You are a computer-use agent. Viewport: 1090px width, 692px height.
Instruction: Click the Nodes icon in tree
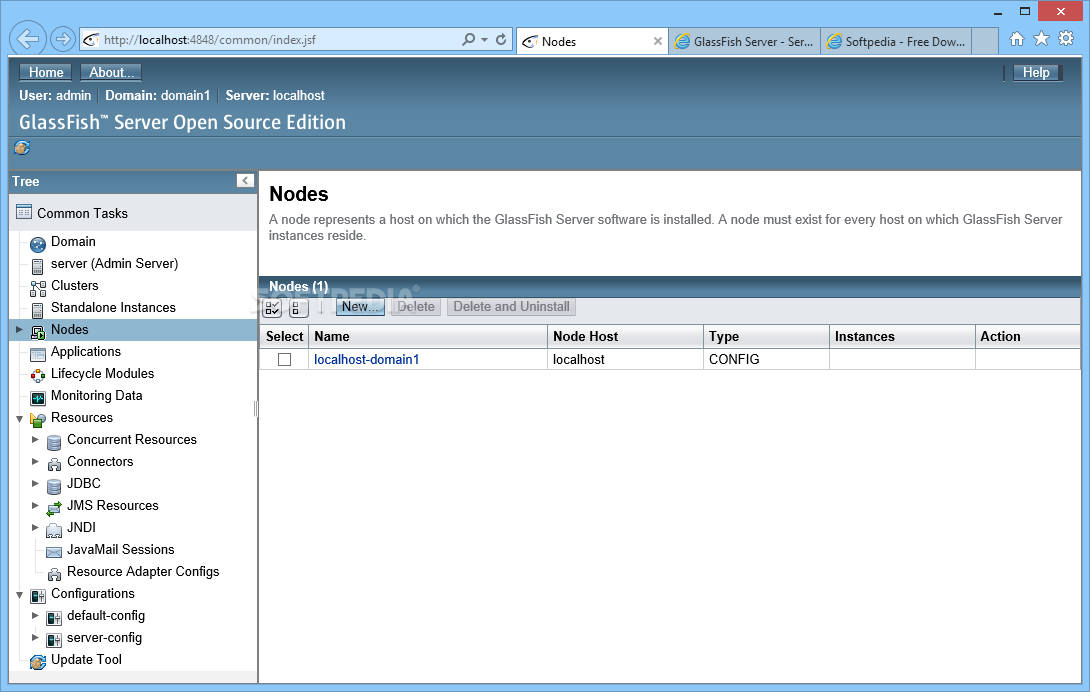(x=38, y=332)
